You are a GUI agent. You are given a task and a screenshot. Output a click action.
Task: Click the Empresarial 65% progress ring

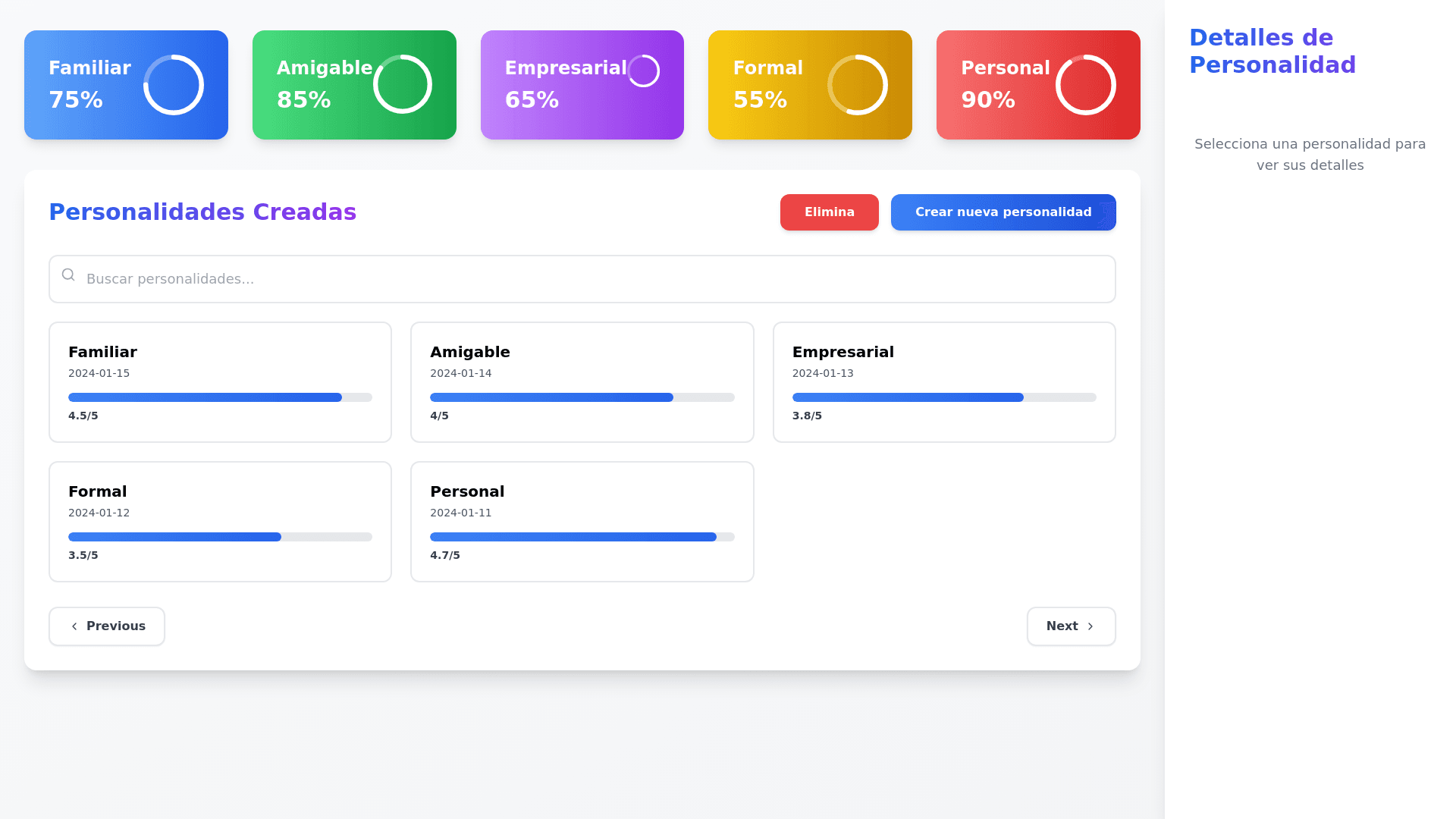point(643,71)
